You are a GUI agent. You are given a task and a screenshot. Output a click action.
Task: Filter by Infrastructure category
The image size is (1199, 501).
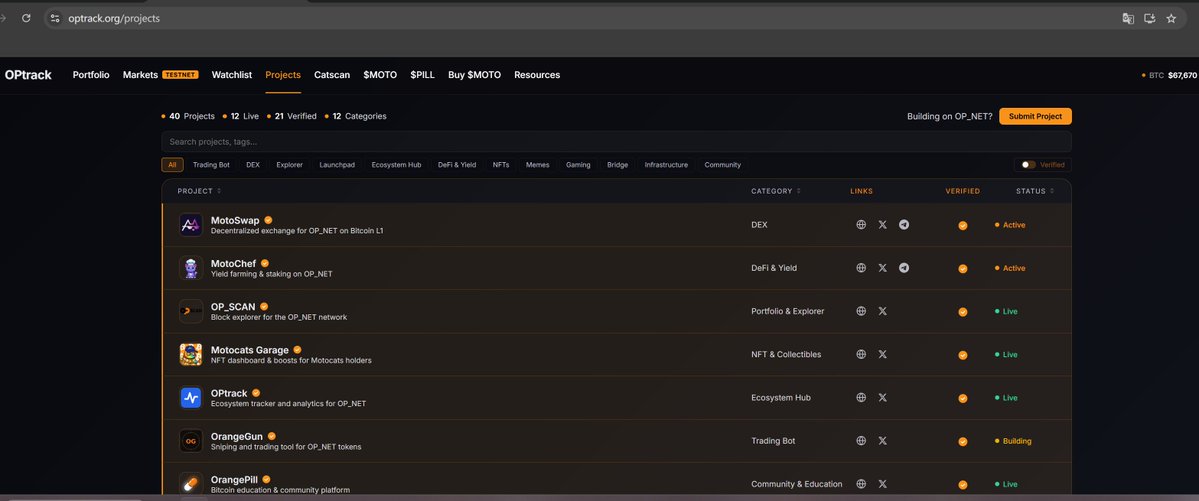click(x=666, y=164)
